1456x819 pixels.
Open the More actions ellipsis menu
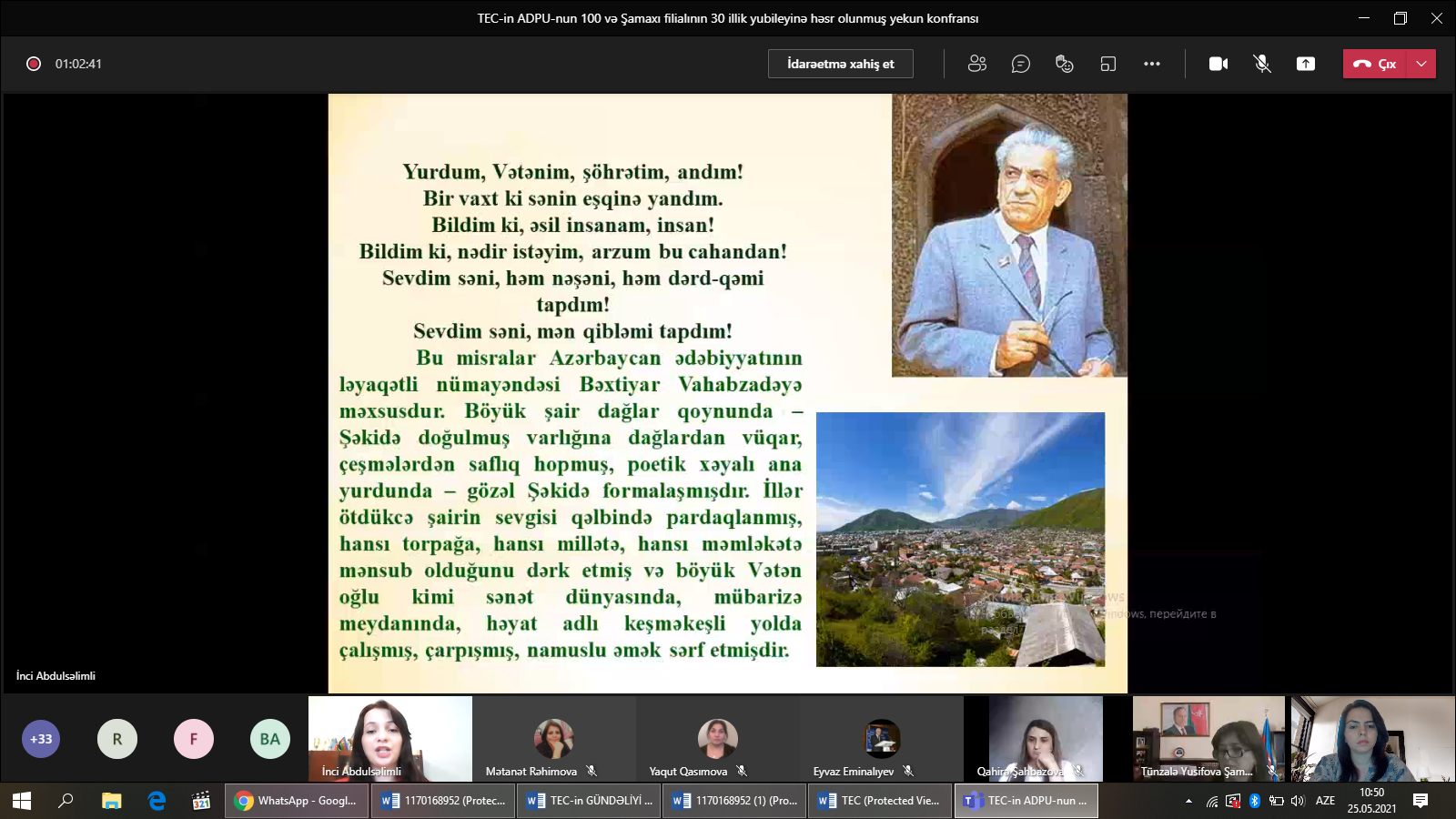1152,64
